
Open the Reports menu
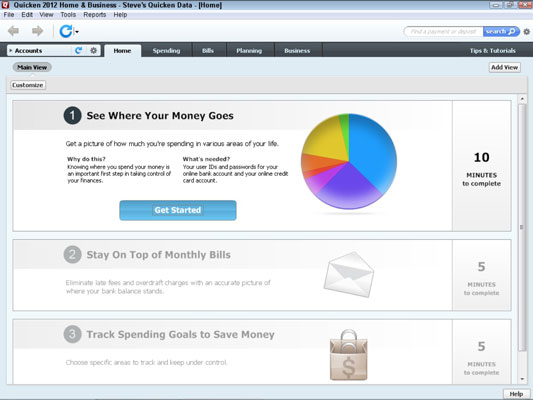click(x=94, y=15)
